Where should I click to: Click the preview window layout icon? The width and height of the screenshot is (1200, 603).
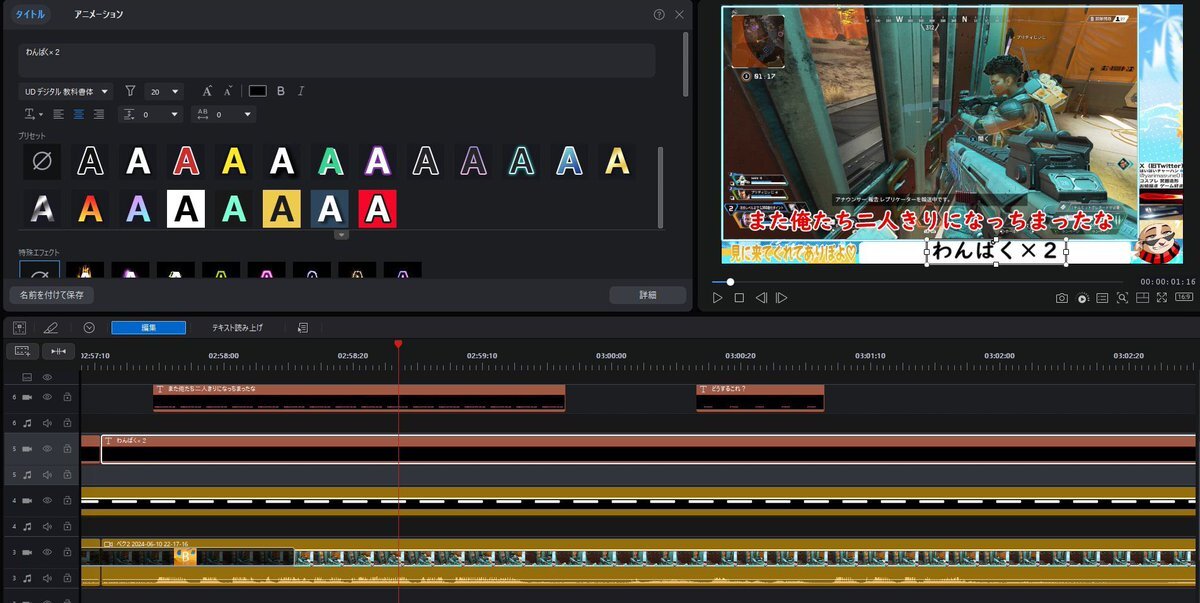click(1143, 298)
